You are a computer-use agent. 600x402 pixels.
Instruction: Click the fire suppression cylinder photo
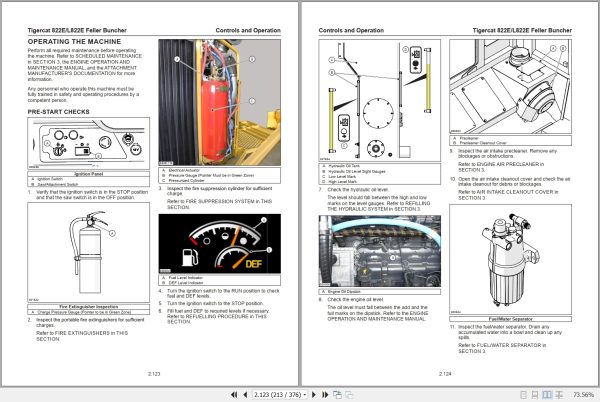tap(219, 102)
